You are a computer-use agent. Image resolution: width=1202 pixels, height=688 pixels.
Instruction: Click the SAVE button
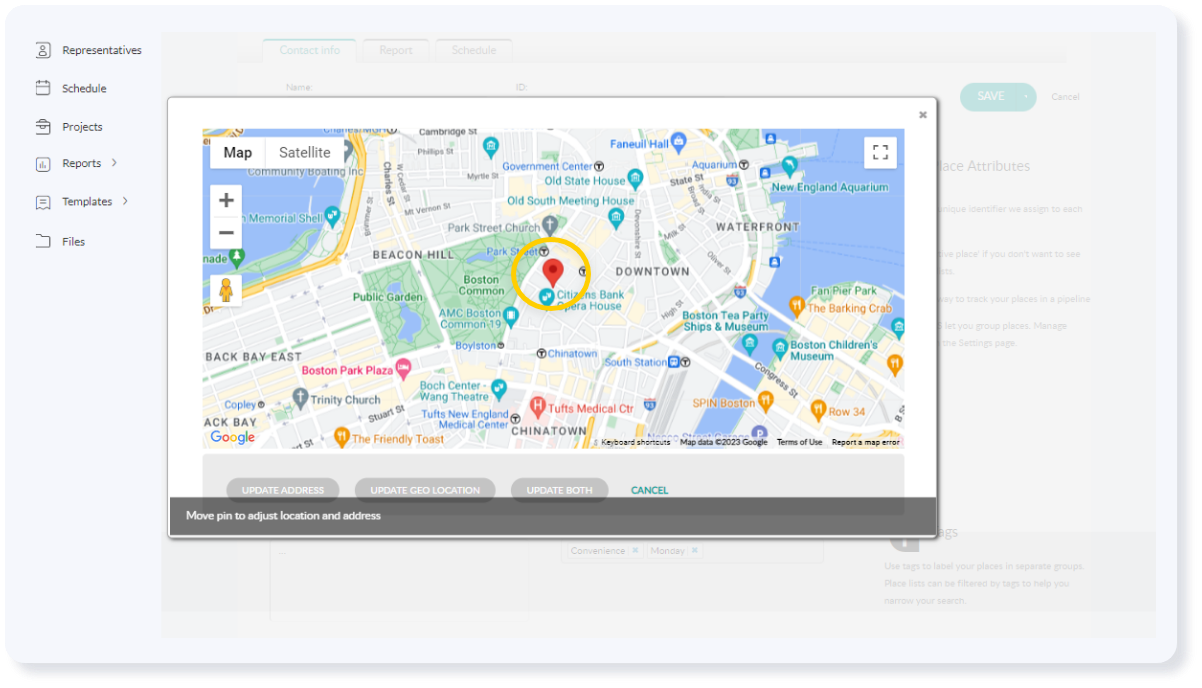tap(990, 97)
